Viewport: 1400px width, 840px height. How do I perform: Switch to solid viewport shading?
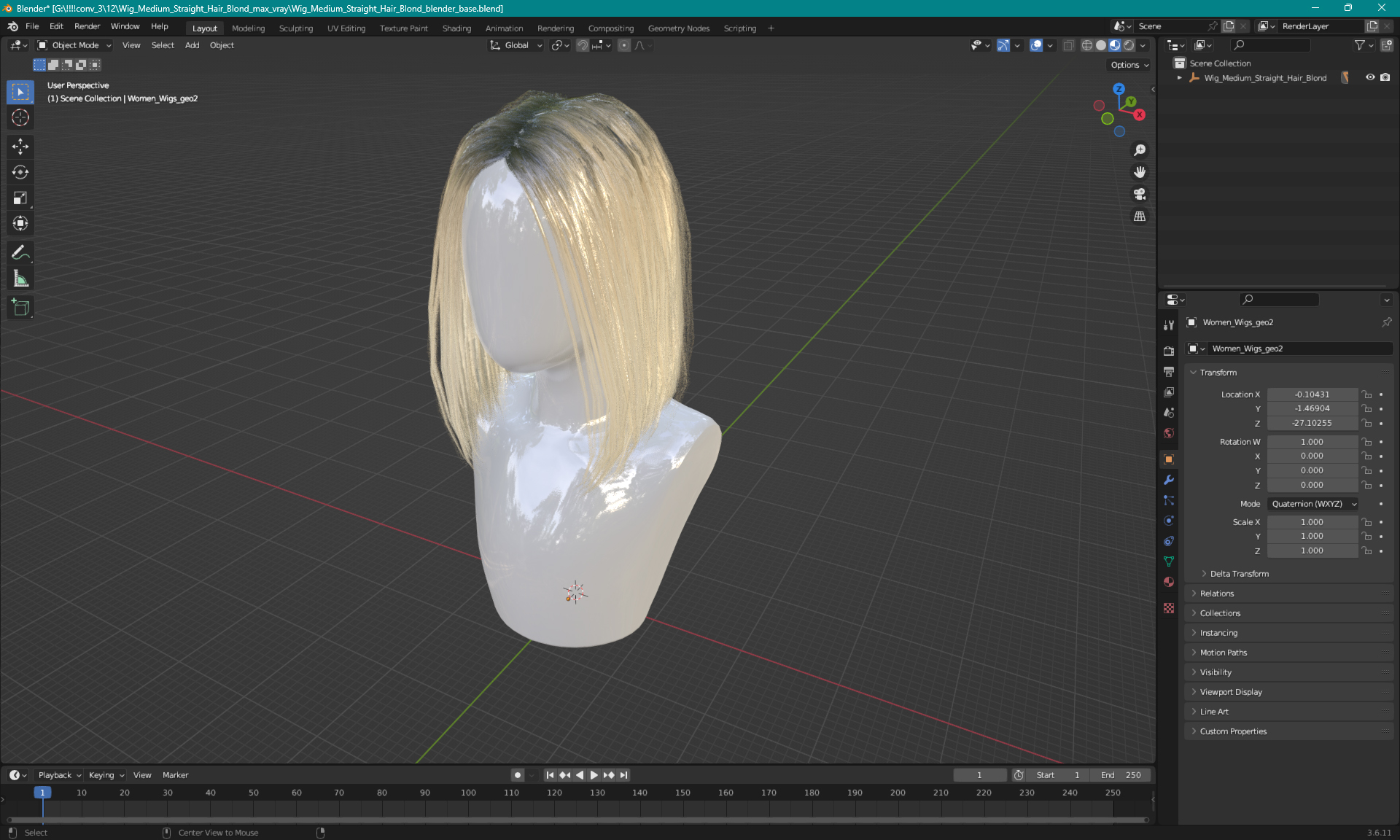tap(1101, 45)
